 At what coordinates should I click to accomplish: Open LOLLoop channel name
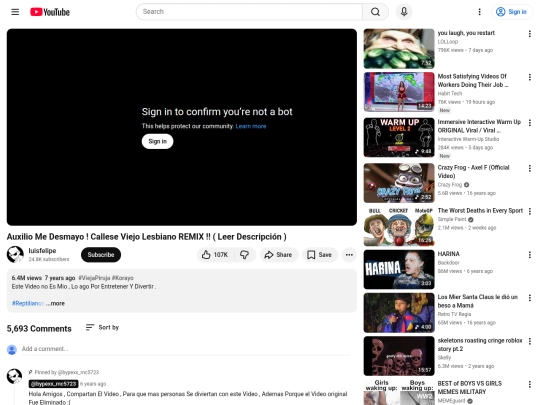pyautogui.click(x=448, y=42)
